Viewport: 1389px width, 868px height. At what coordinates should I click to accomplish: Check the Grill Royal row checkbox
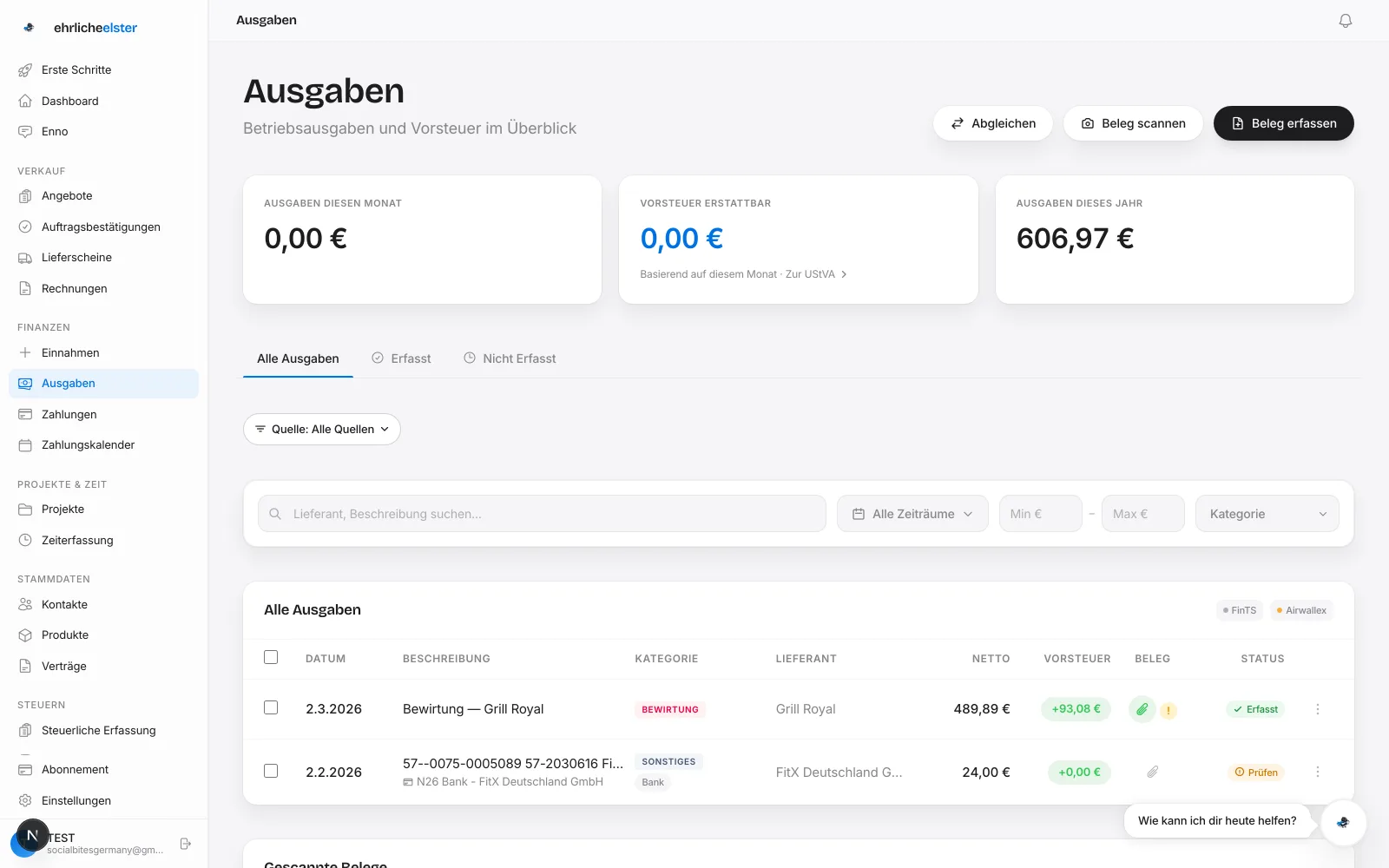pyautogui.click(x=271, y=707)
